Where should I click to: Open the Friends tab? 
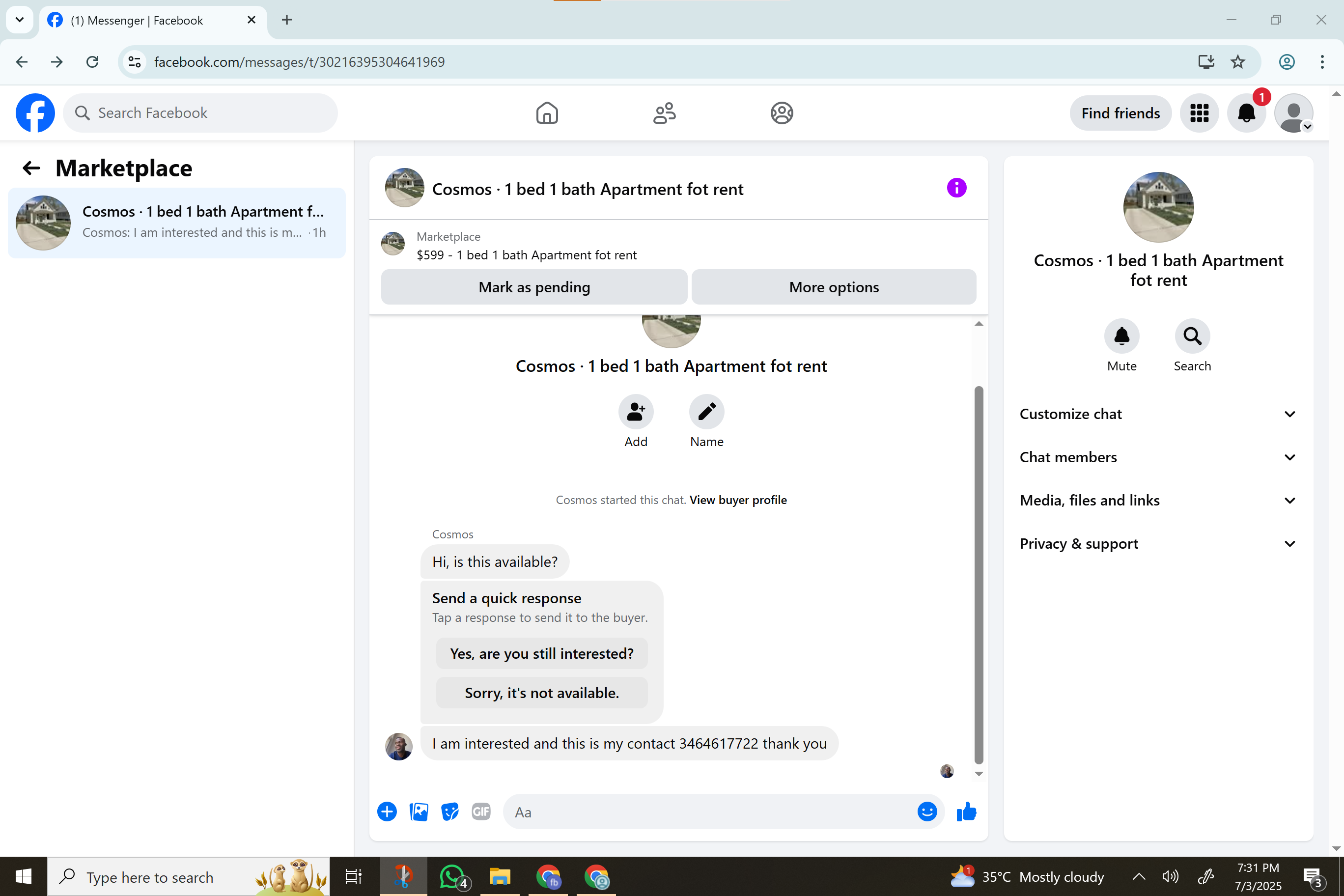point(664,113)
